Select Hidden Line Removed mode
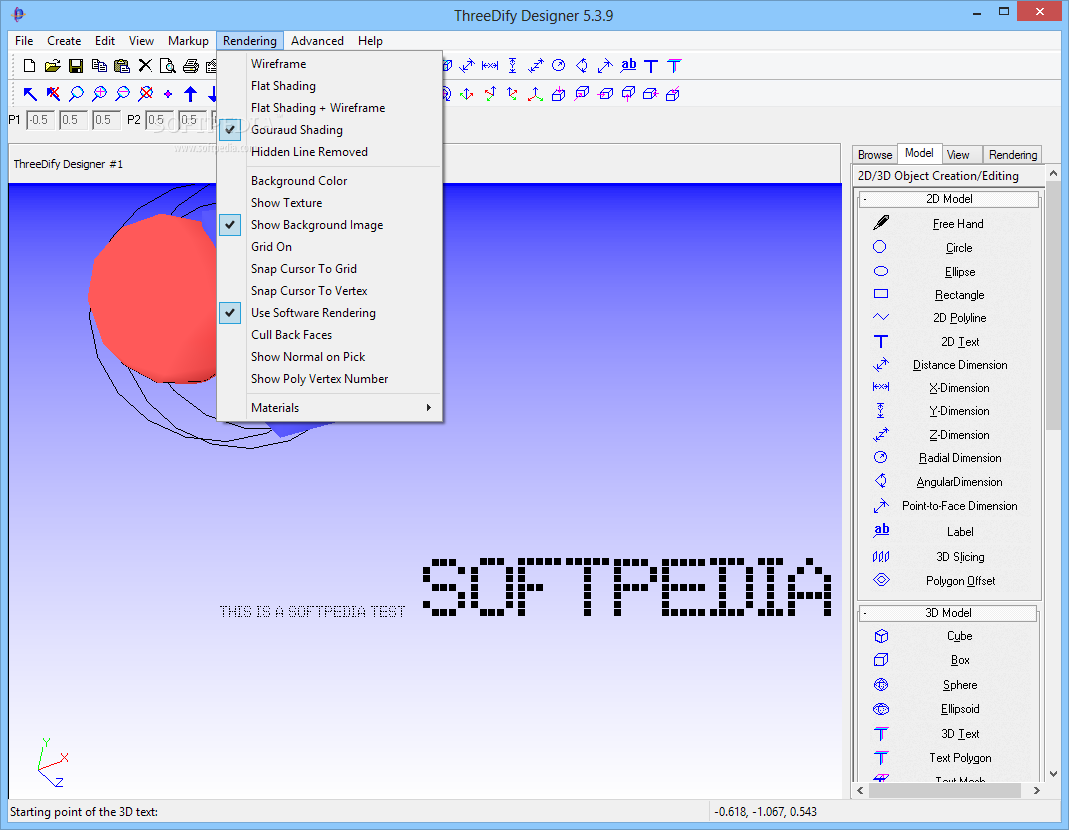1069x830 pixels. coord(330,151)
